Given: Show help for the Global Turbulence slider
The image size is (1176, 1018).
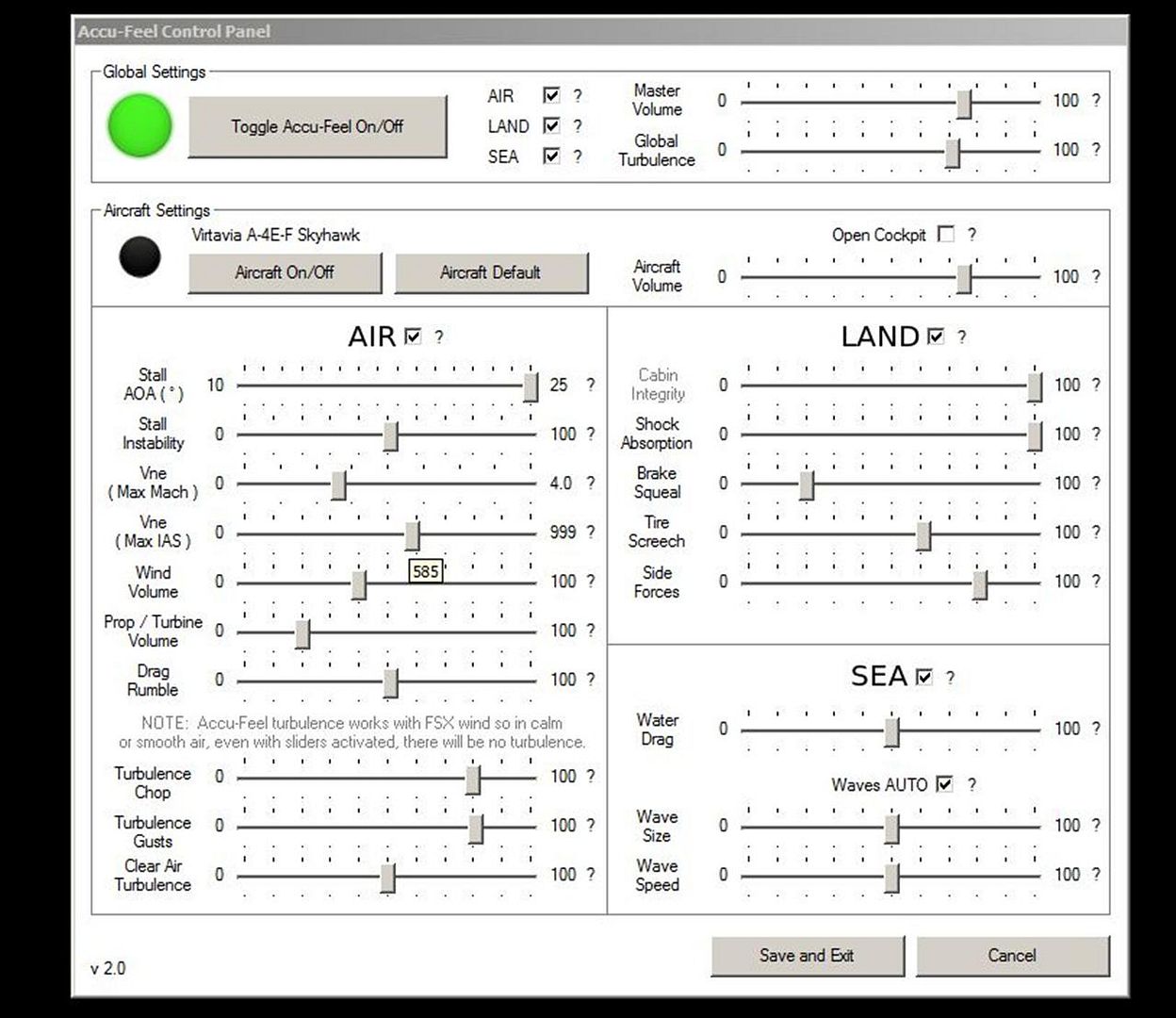Looking at the screenshot, I should (1096, 149).
